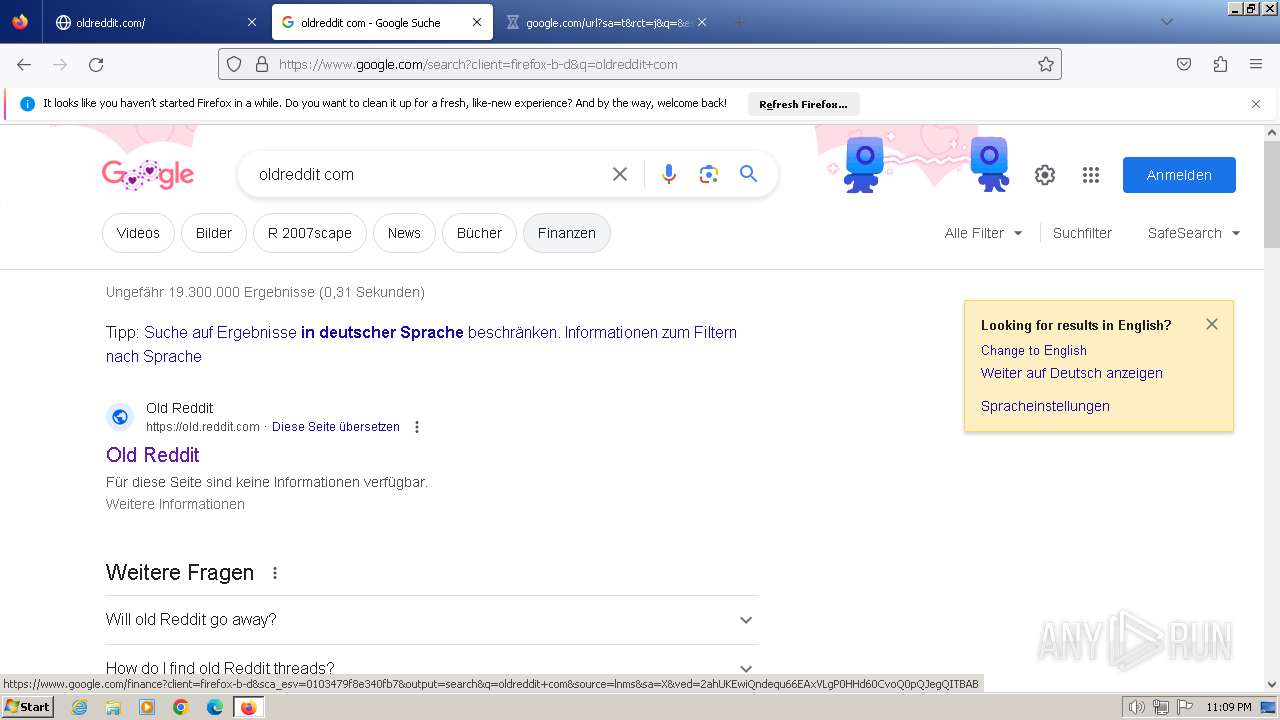Click the Anmelden sign-in button
This screenshot has width=1280, height=720.
[1179, 175]
